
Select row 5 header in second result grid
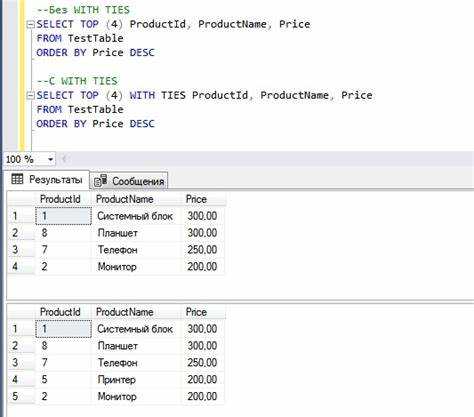[x=21, y=397]
